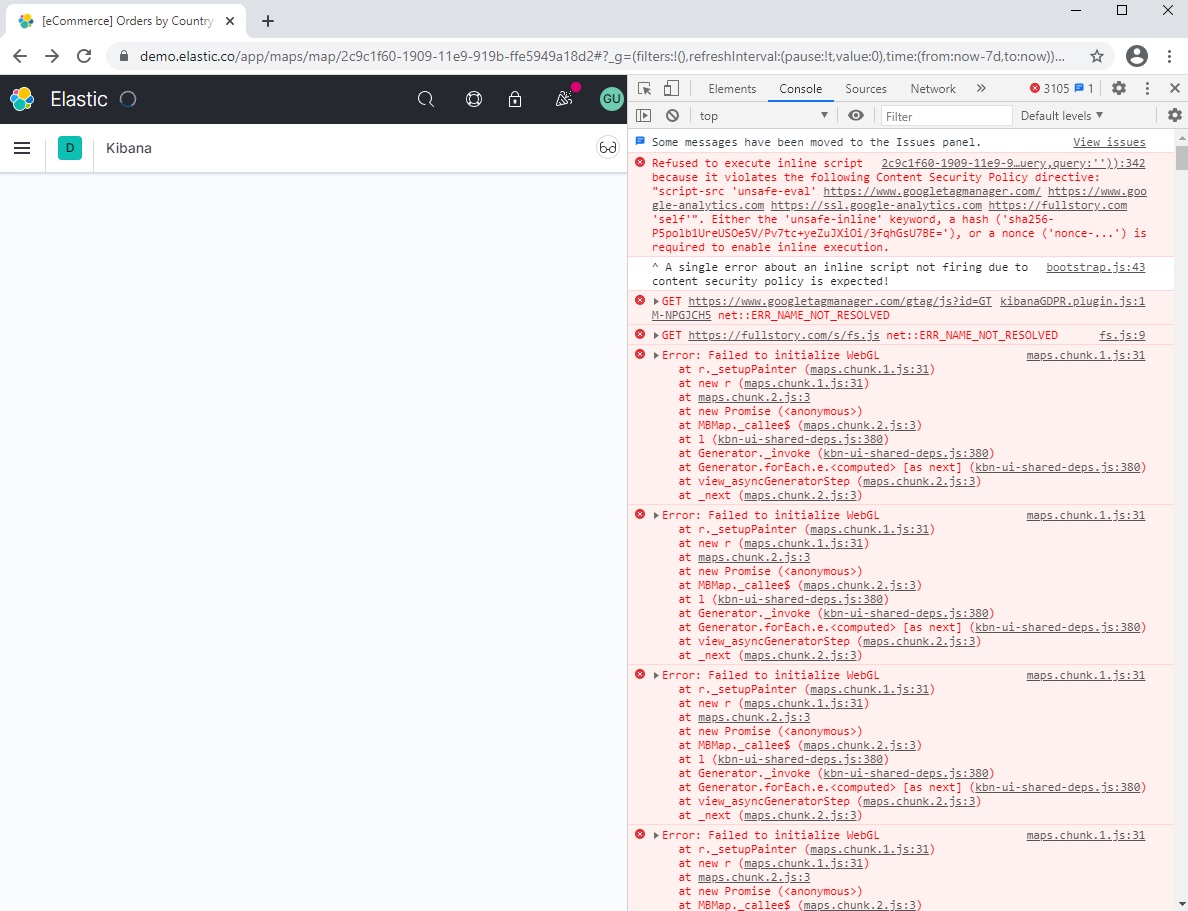Expand the first WebGL error entry

656,355
